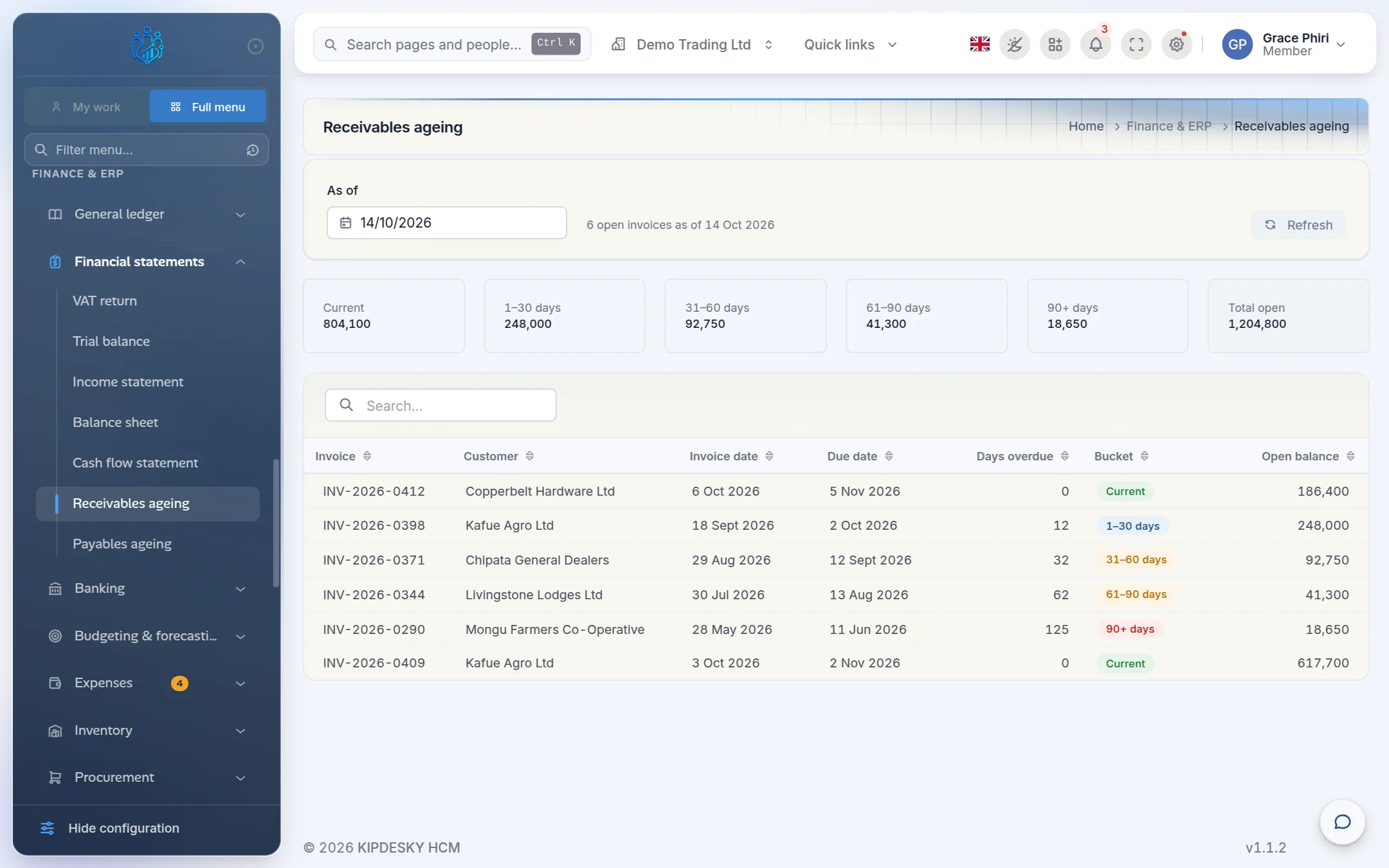Click the filter menu history reset icon

click(253, 150)
